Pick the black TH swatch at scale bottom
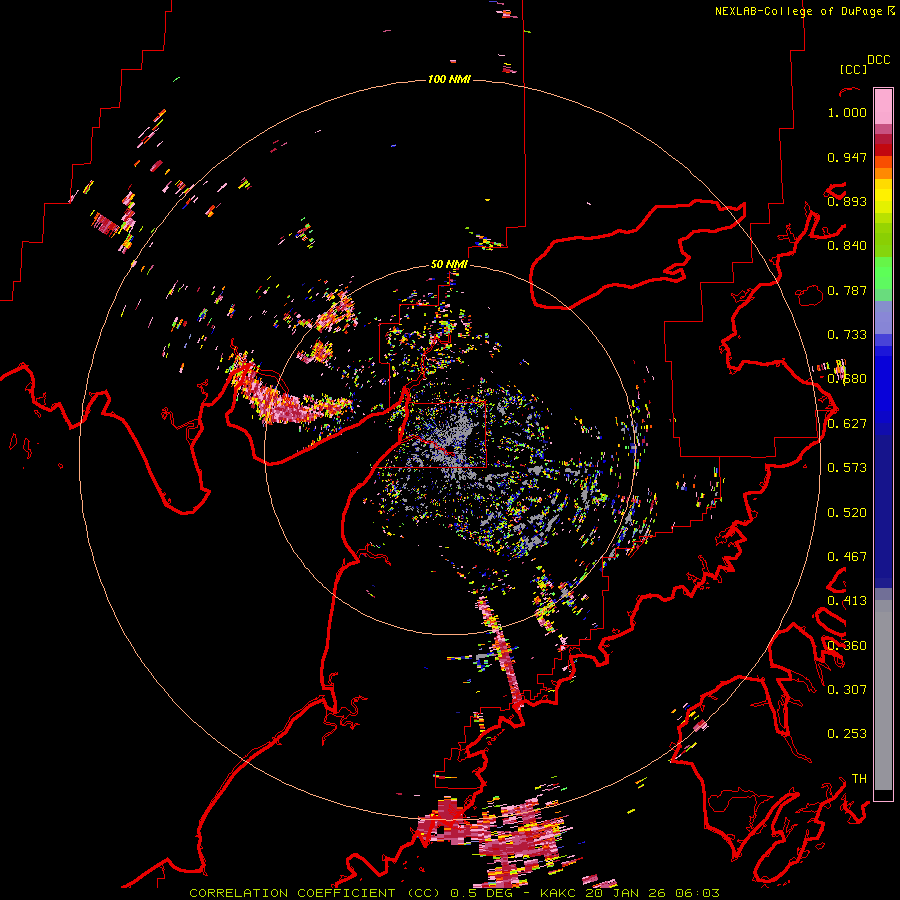The image size is (900, 900). [883, 794]
